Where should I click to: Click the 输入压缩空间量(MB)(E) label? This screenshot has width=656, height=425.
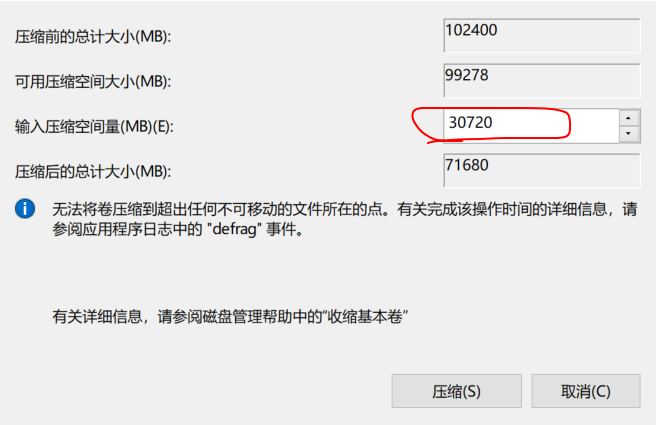(94, 127)
